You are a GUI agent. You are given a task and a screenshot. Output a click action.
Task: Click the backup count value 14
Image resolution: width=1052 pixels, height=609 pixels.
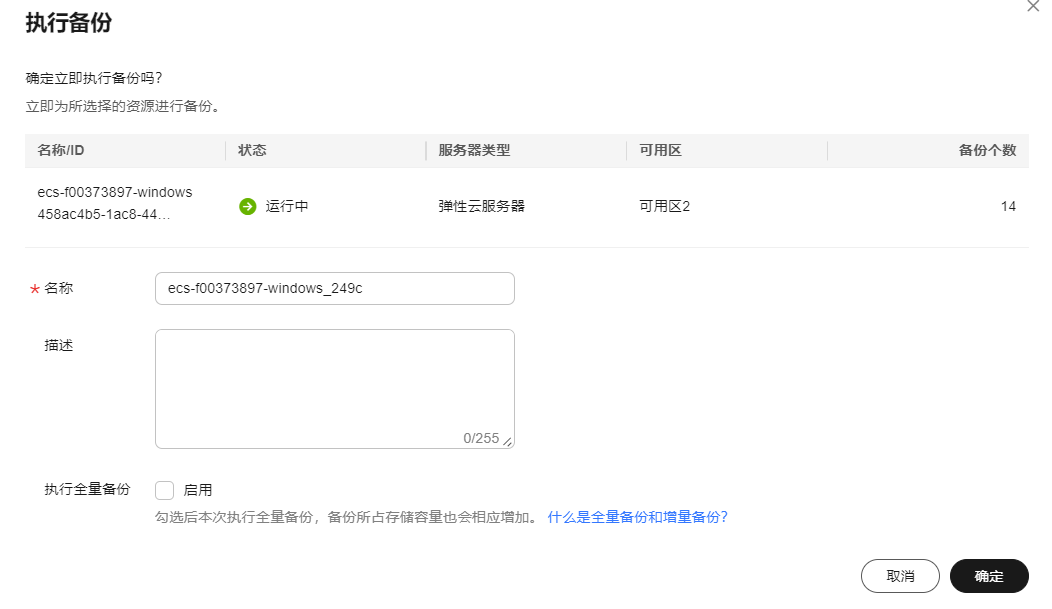pos(1008,207)
